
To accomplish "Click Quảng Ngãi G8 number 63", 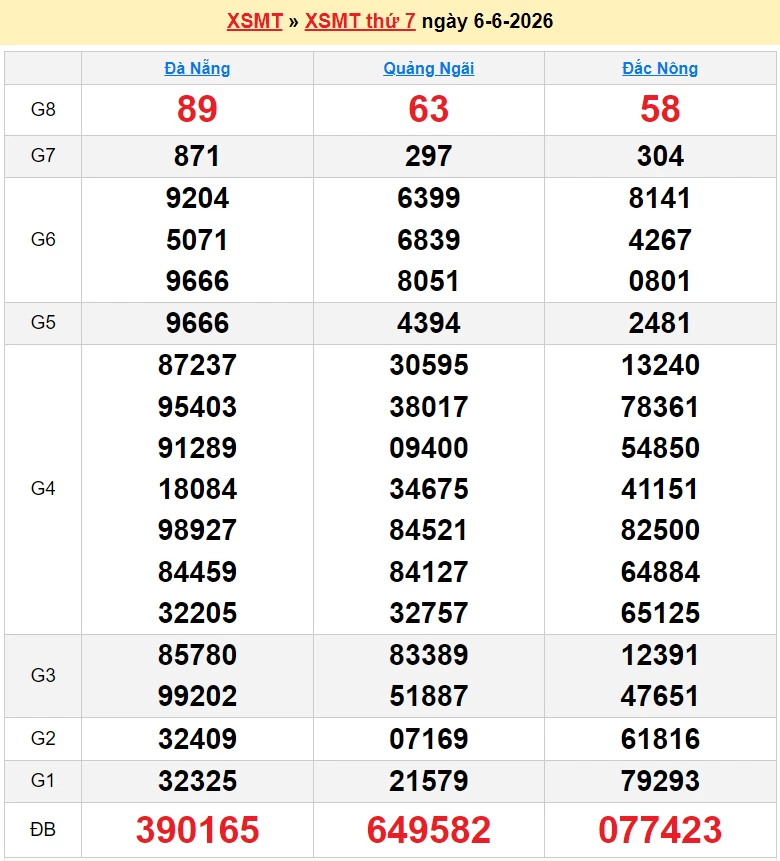I will coord(428,109).
